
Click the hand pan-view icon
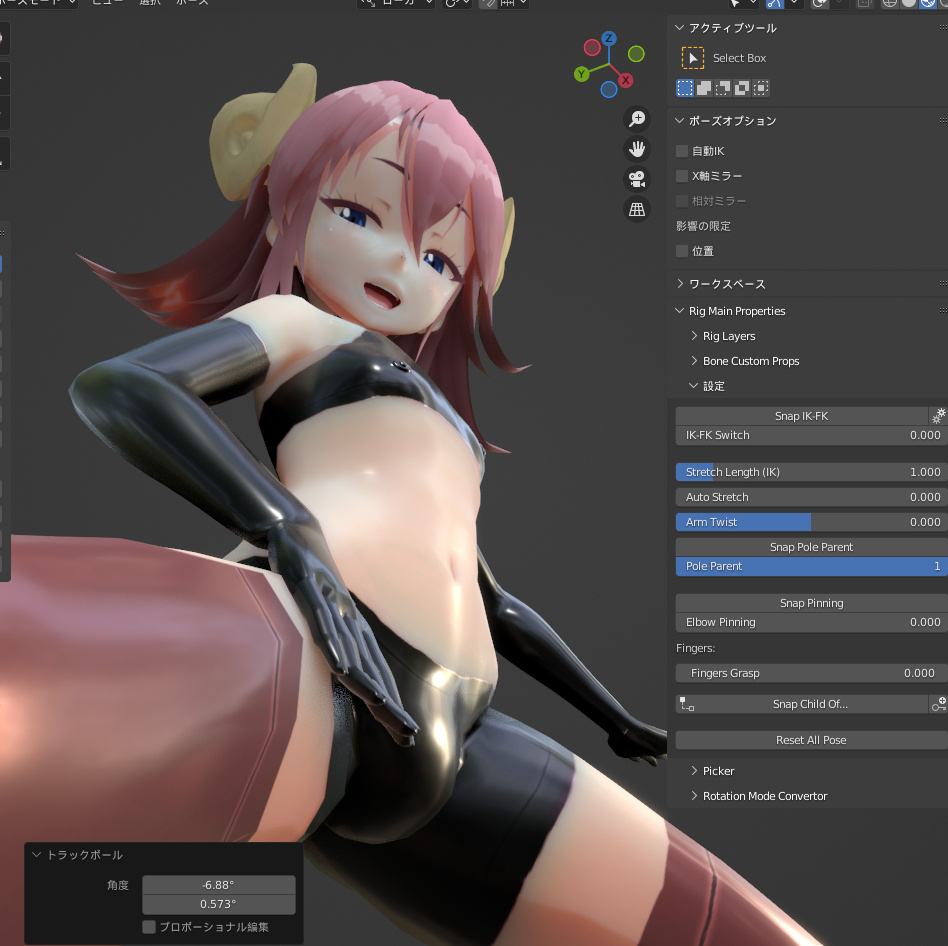(x=637, y=149)
